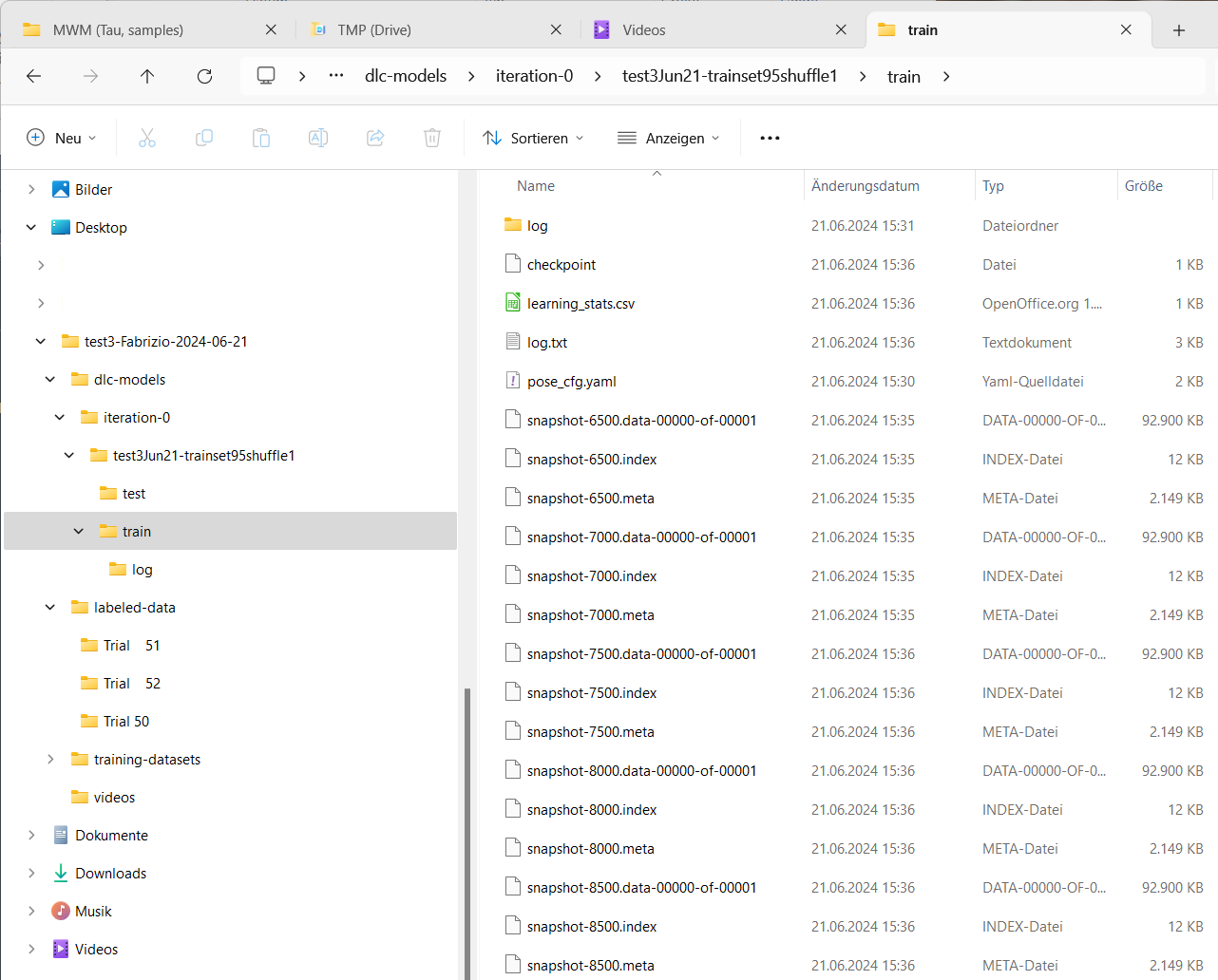Open the toolbar's three-dot more options menu
Image resolution: width=1218 pixels, height=980 pixels.
[x=770, y=138]
